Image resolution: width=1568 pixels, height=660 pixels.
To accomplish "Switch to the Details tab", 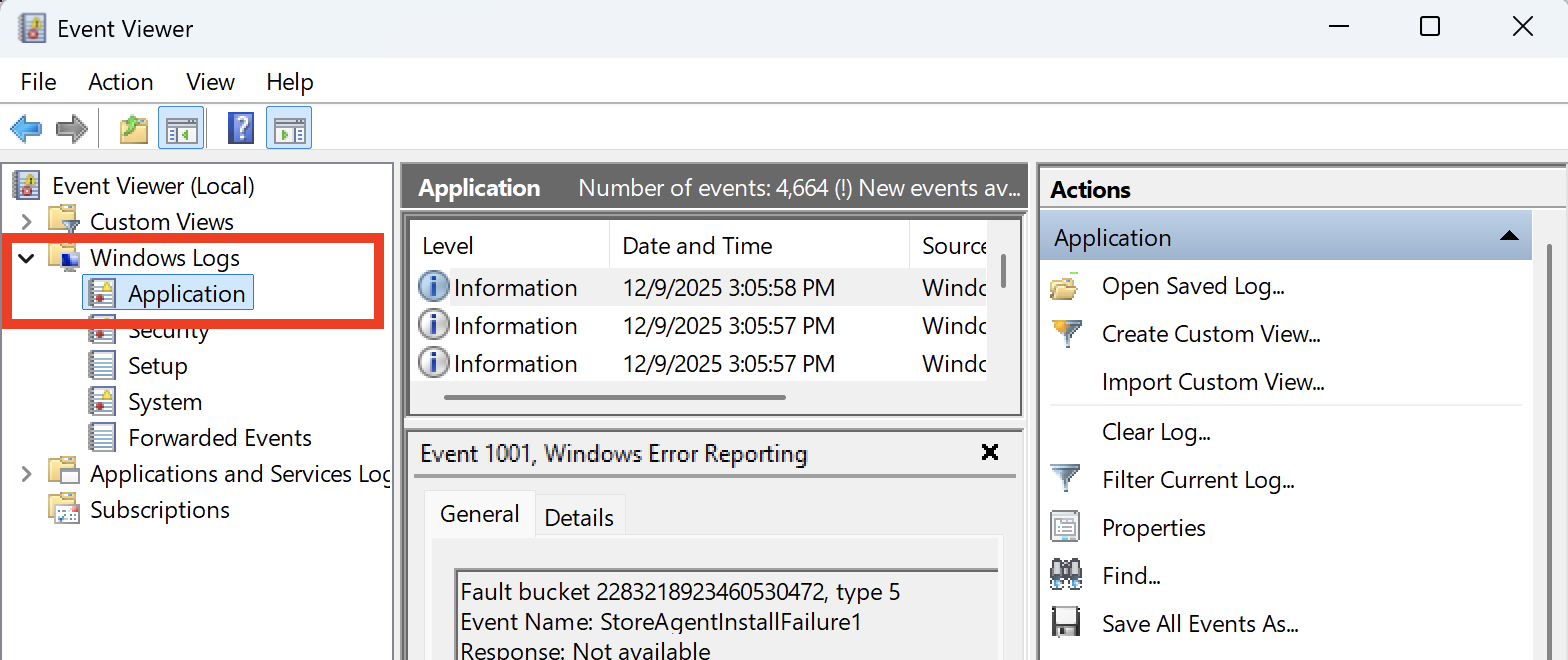I will pyautogui.click(x=579, y=517).
